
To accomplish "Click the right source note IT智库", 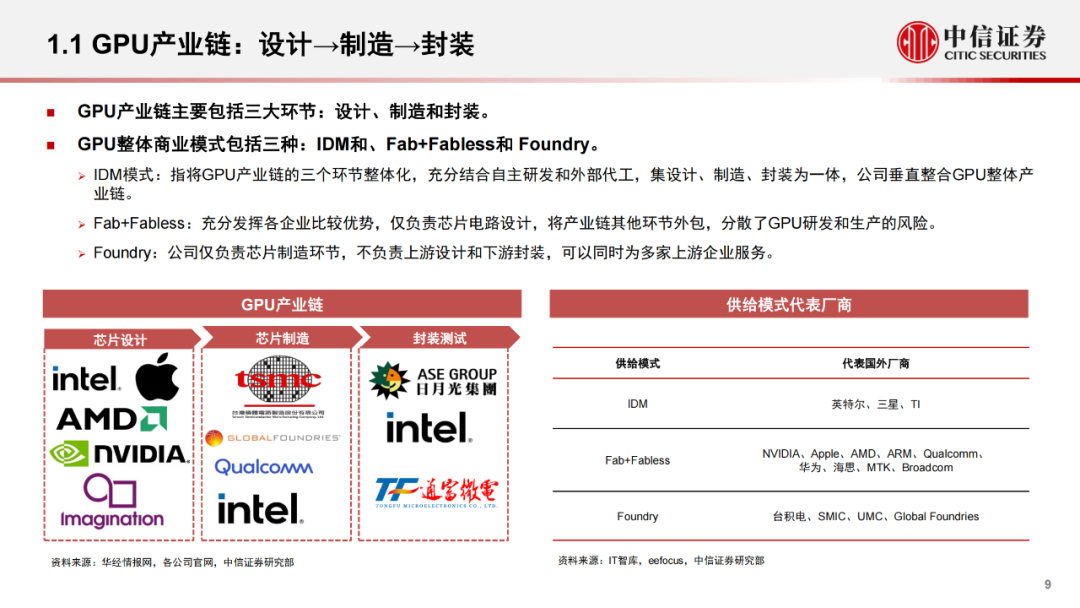I will point(661,560).
